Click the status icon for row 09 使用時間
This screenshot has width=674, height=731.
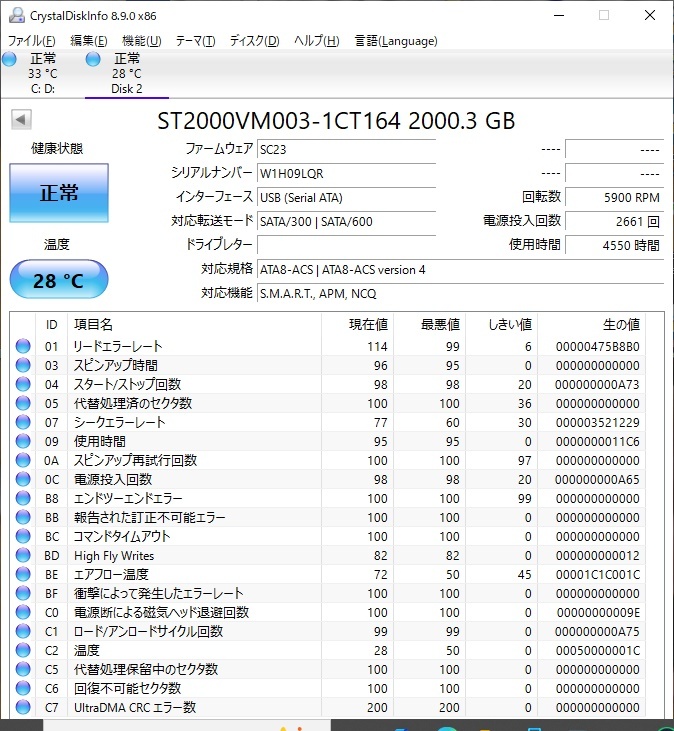pos(23,441)
